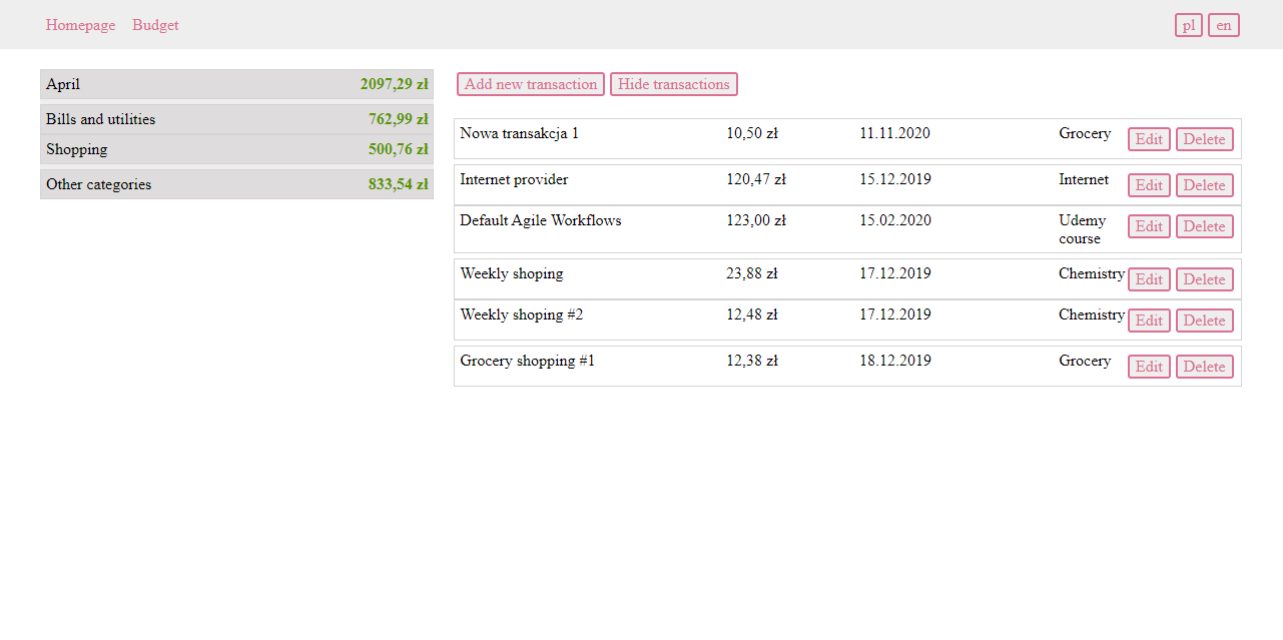Delete the Weekly shoping transaction
Viewport: 1283px width, 640px height.
[1205, 279]
